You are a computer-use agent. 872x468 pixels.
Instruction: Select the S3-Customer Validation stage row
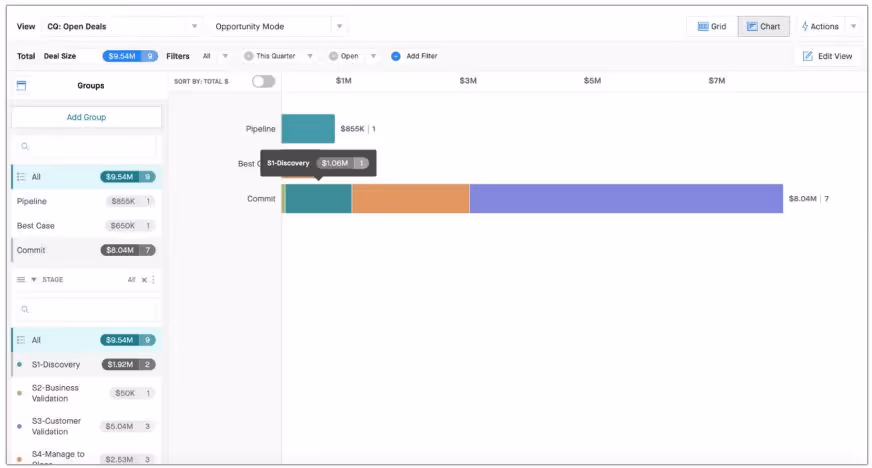coord(86,426)
